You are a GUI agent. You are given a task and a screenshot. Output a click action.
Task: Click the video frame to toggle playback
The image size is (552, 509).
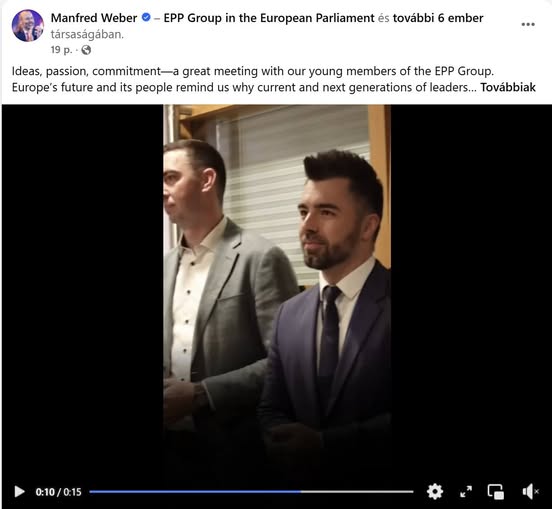click(277, 292)
